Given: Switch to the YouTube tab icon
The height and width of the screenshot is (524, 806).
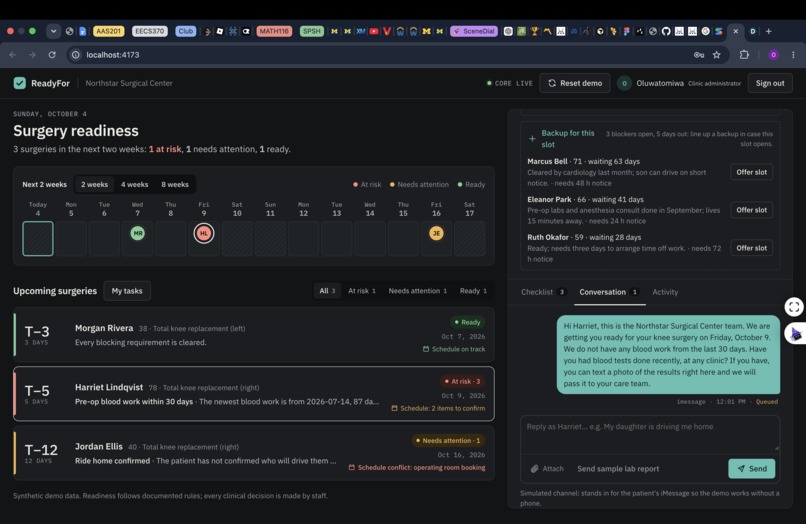Looking at the screenshot, I should (374, 31).
